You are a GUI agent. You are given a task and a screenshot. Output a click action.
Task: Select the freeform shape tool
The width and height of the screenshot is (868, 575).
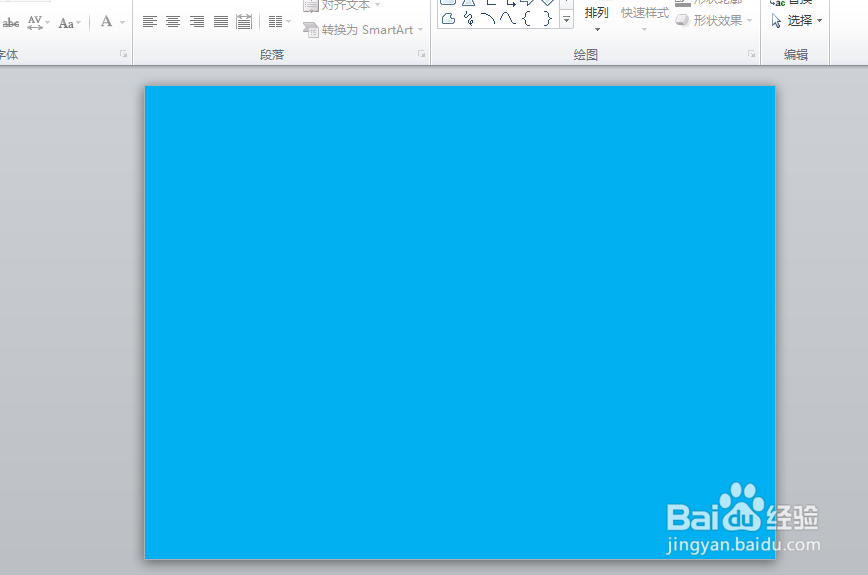click(448, 19)
